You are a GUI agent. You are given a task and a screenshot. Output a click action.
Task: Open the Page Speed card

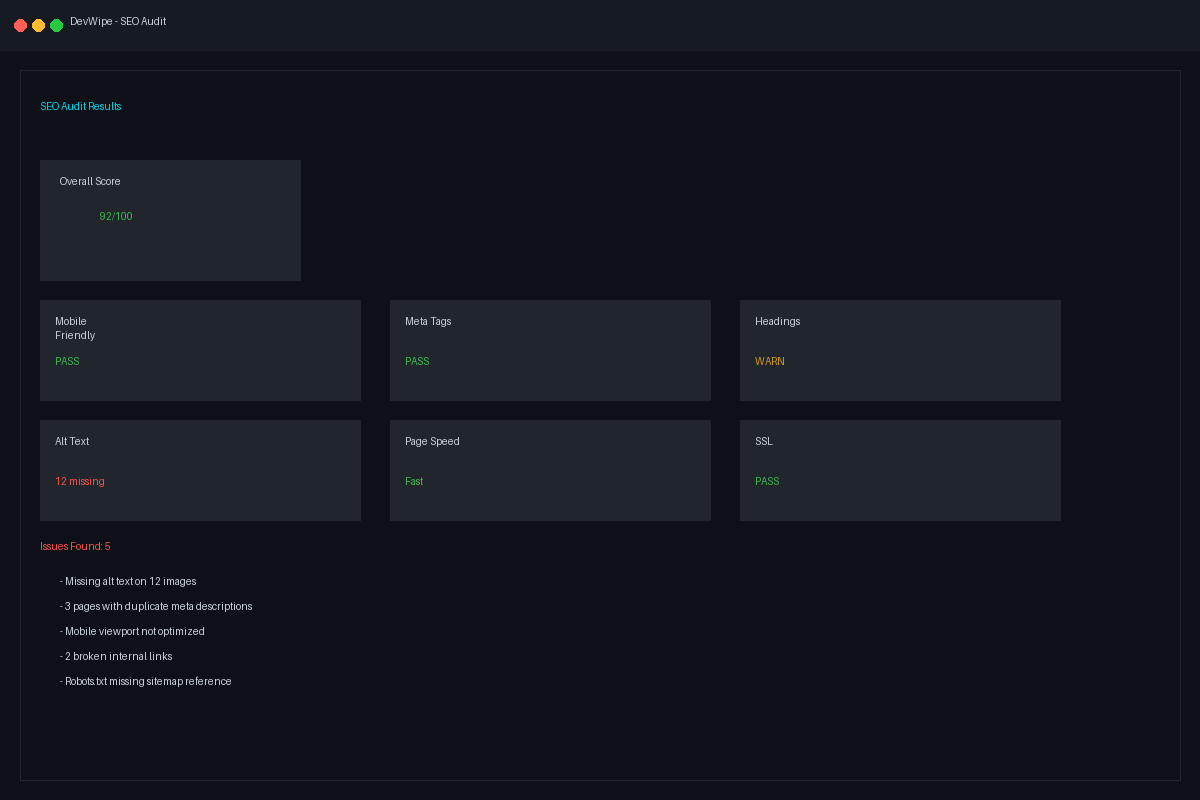point(550,470)
